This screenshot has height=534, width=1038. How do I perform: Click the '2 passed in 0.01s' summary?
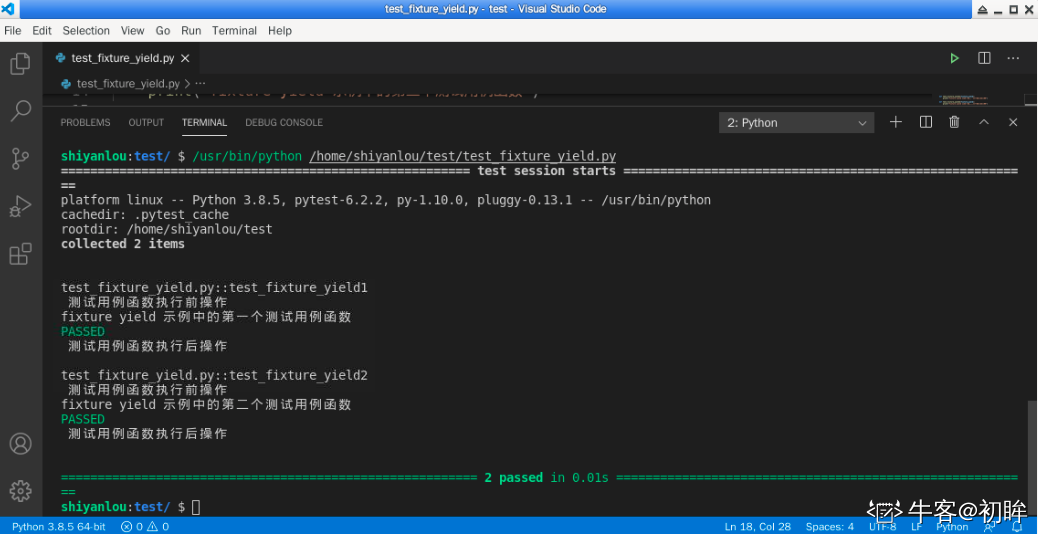[x=546, y=478]
